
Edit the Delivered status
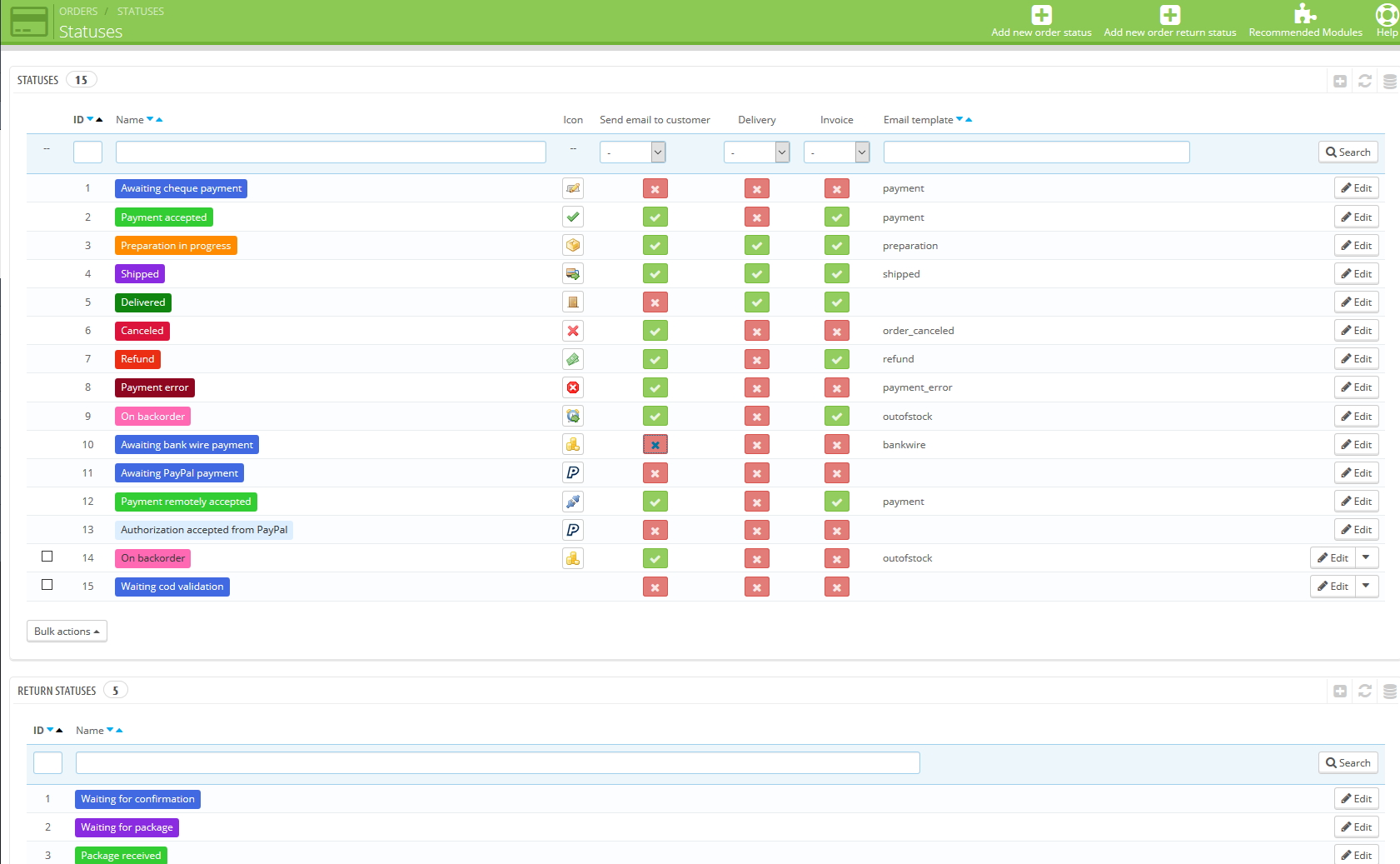pyautogui.click(x=1357, y=302)
